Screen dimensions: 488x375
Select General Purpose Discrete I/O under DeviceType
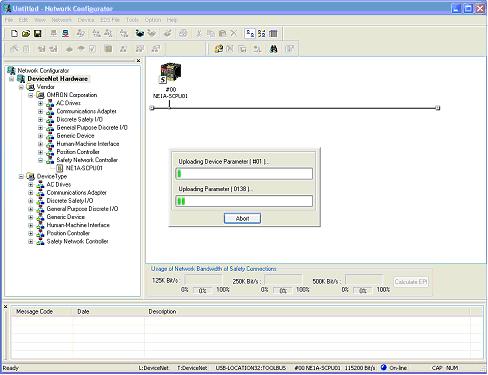(82, 209)
